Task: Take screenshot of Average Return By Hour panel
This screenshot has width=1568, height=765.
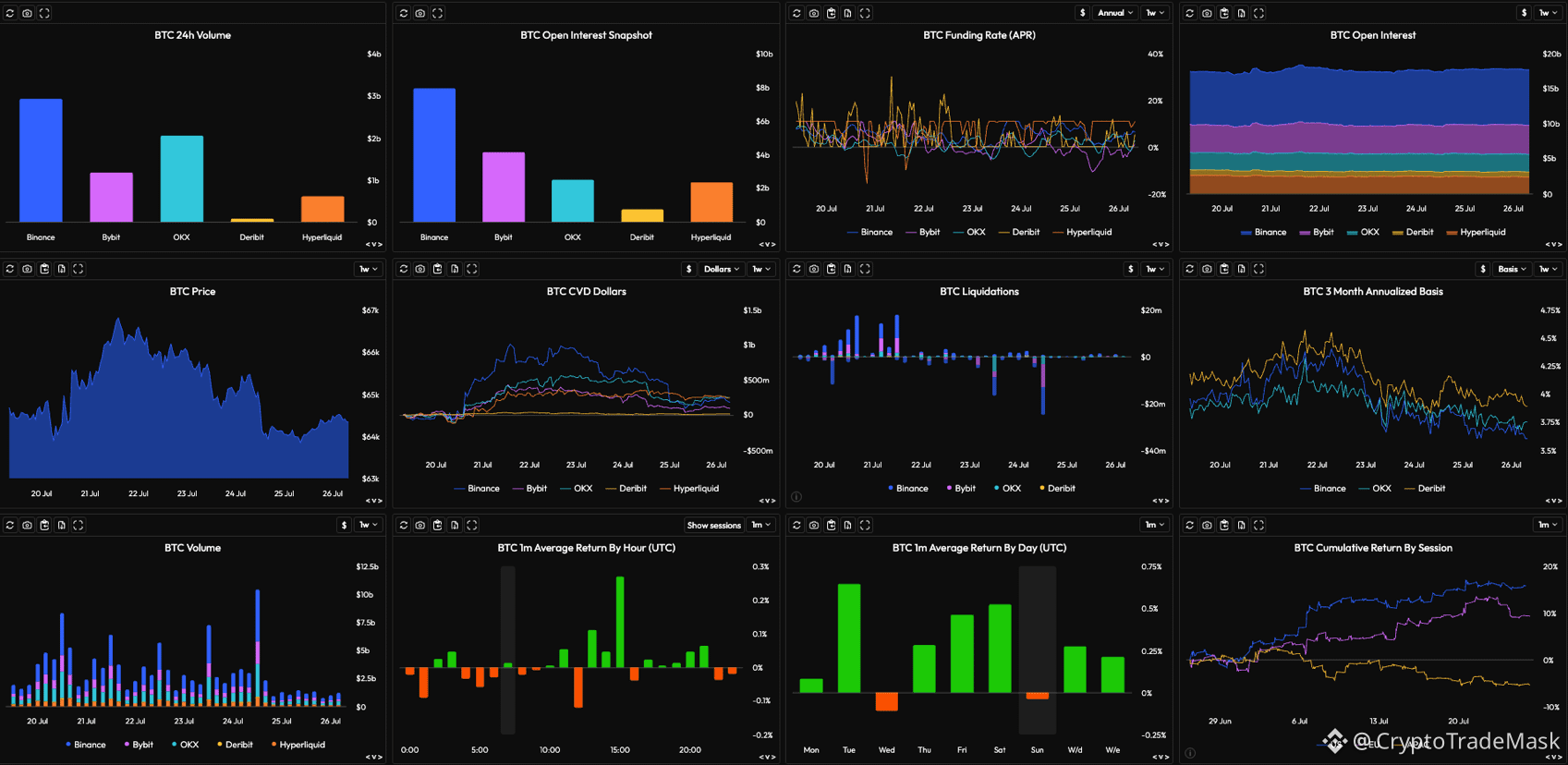Action: click(420, 525)
